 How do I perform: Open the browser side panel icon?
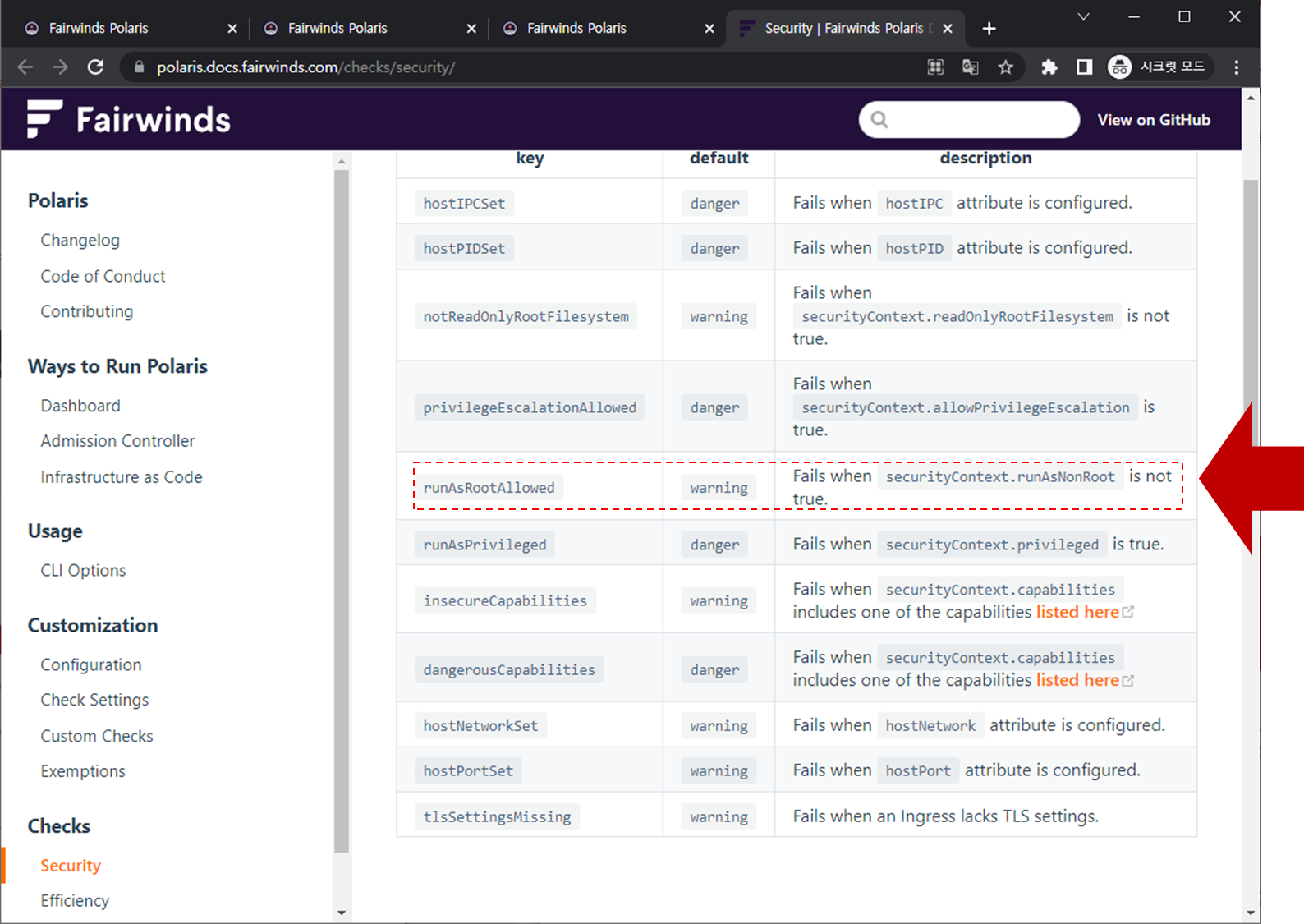[1084, 67]
